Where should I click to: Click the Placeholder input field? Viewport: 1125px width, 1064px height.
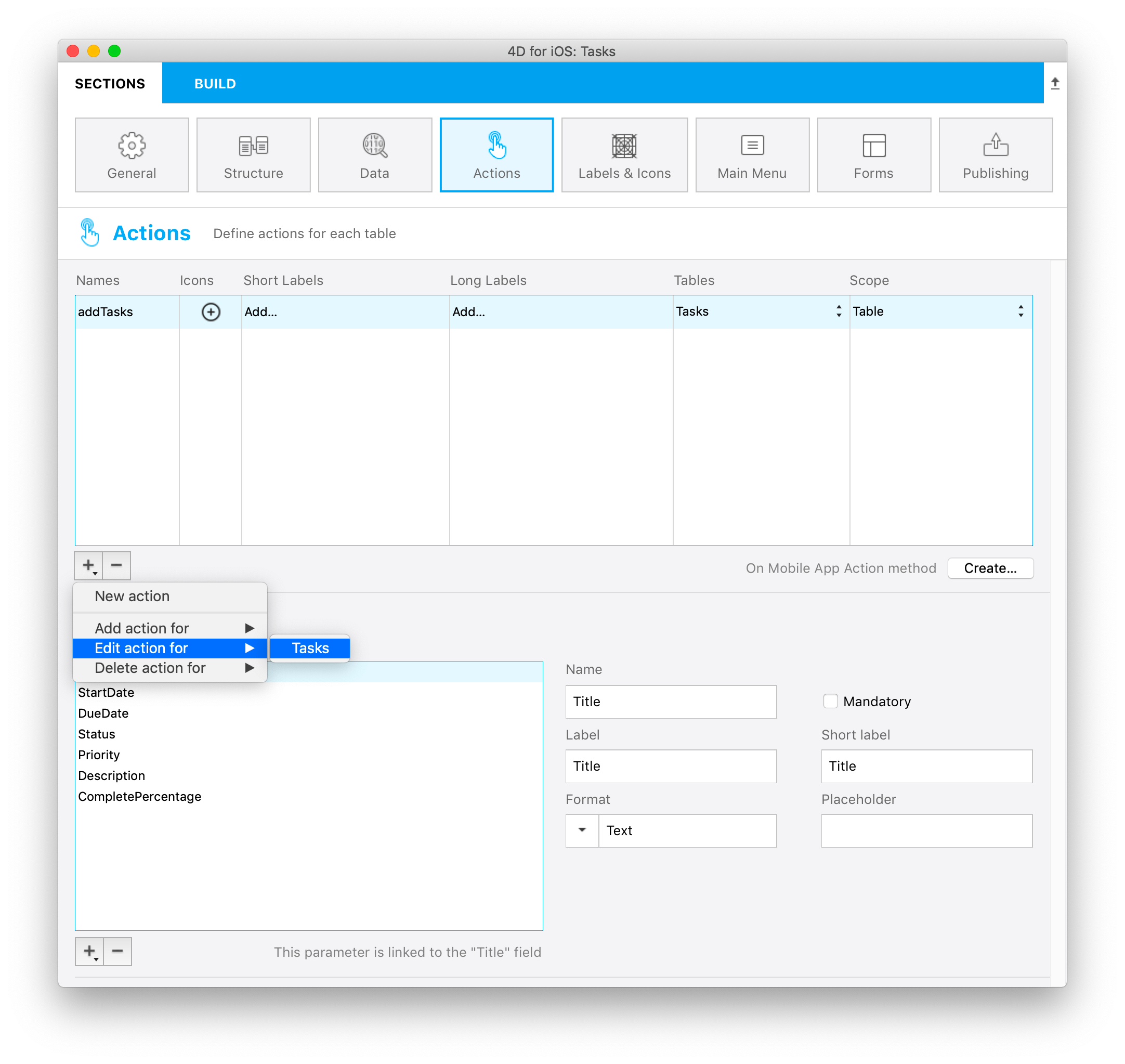point(926,831)
